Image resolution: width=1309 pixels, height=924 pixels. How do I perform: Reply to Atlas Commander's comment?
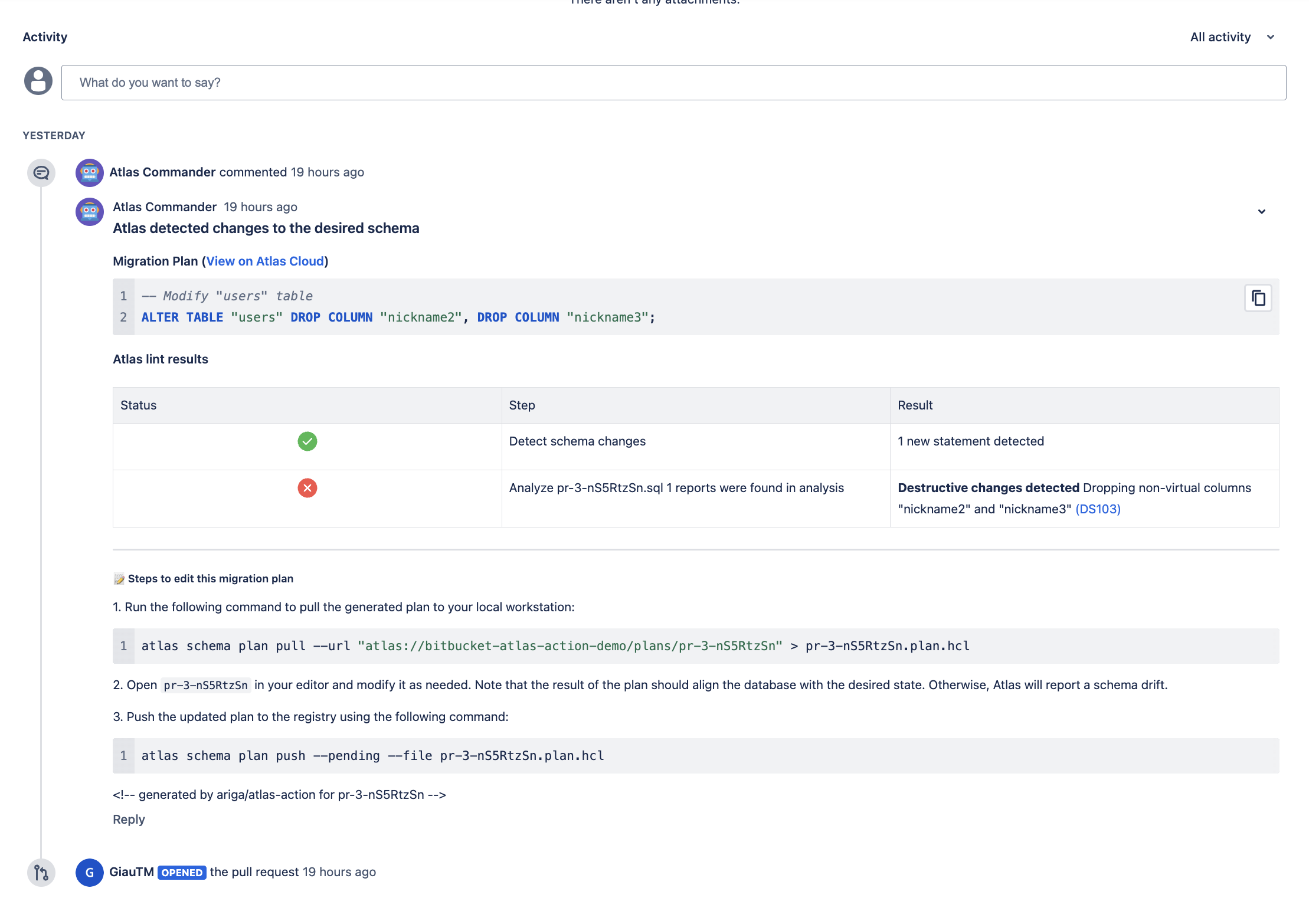(x=129, y=819)
